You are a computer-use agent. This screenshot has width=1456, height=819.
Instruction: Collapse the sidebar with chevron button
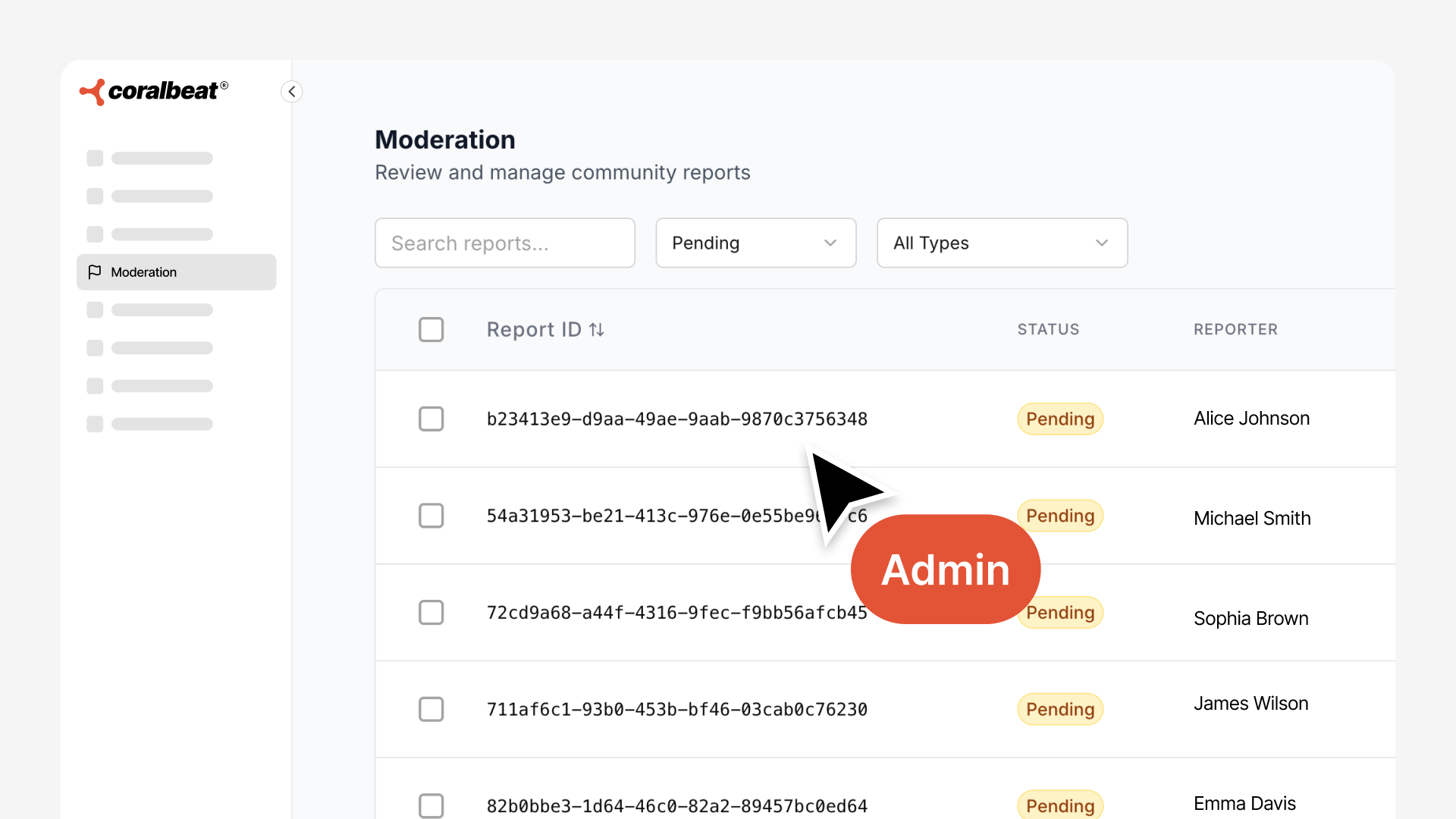[x=292, y=92]
